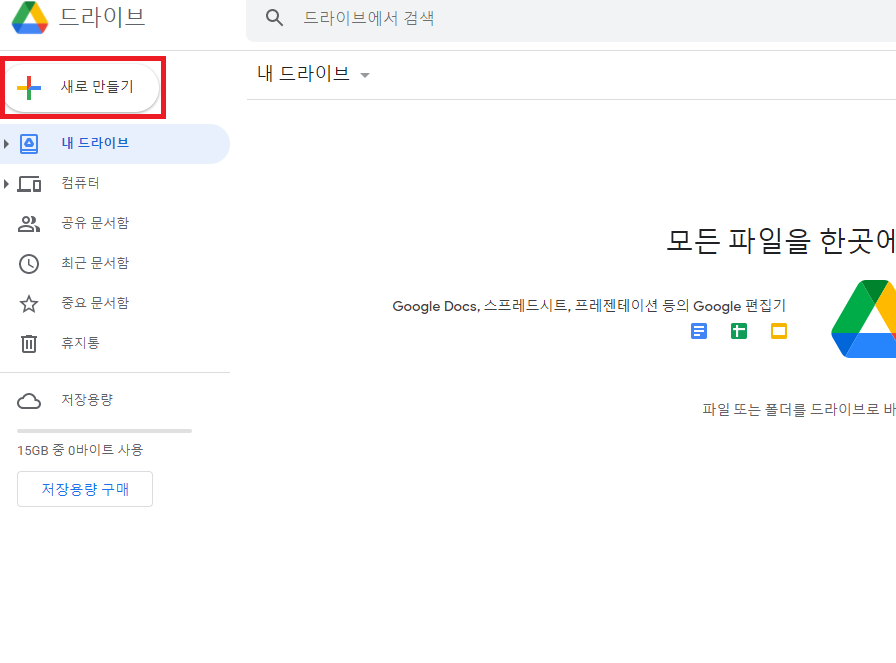The image size is (896, 663).
Task: Click the 공유 문서함 people icon
Action: pyautogui.click(x=29, y=223)
